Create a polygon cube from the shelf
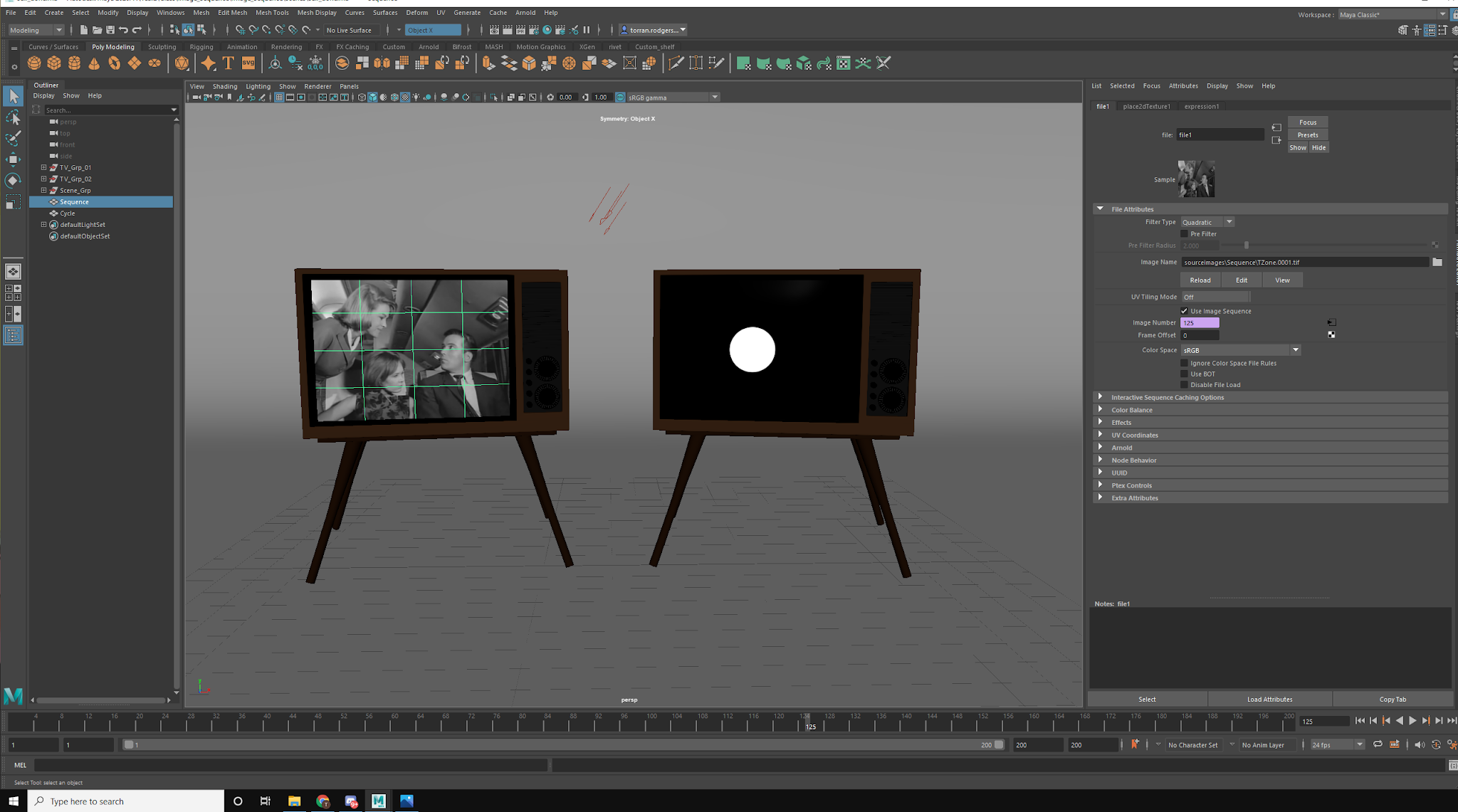This screenshot has width=1458, height=812. [x=55, y=63]
